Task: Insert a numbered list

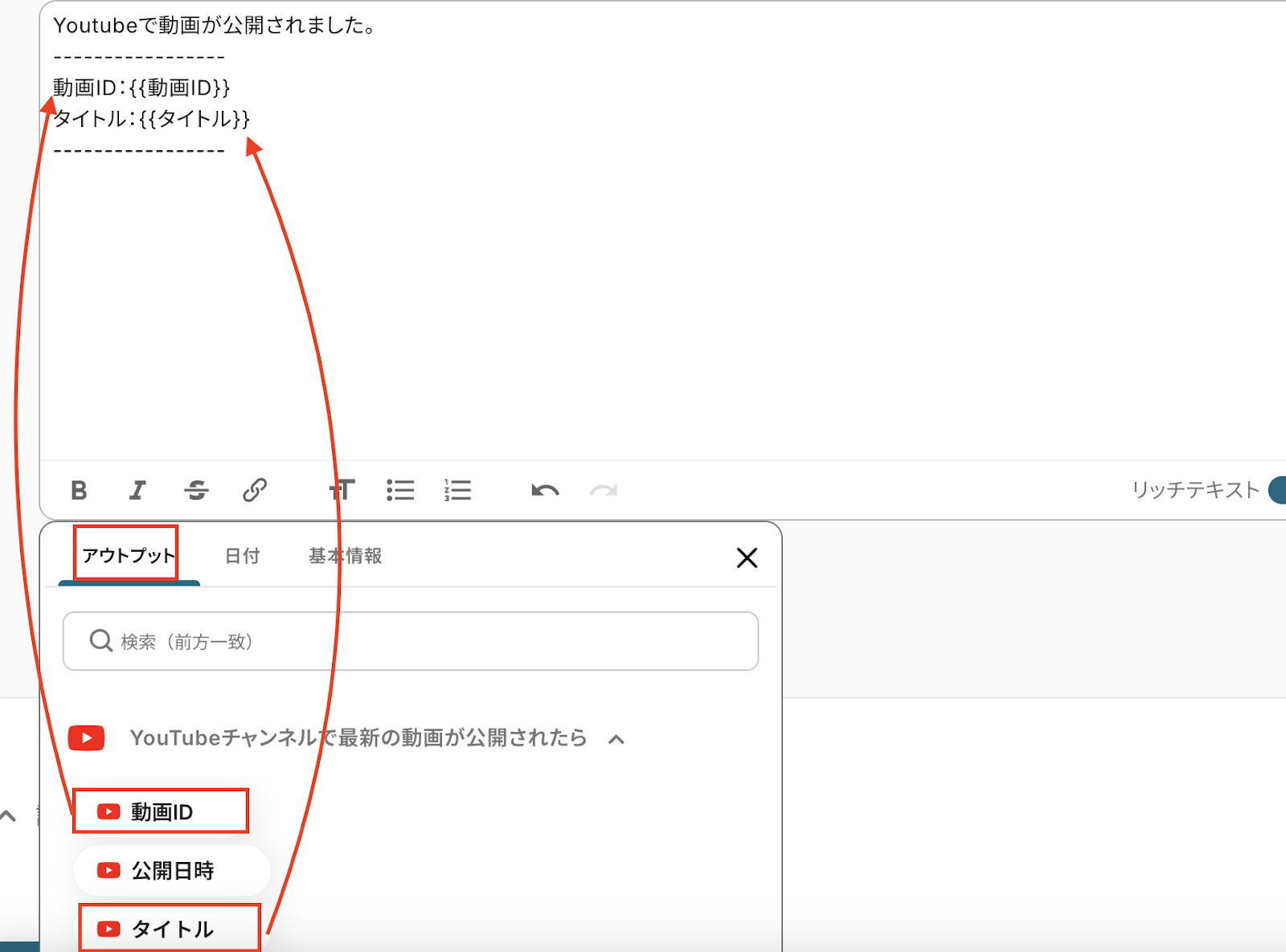Action: tap(457, 490)
